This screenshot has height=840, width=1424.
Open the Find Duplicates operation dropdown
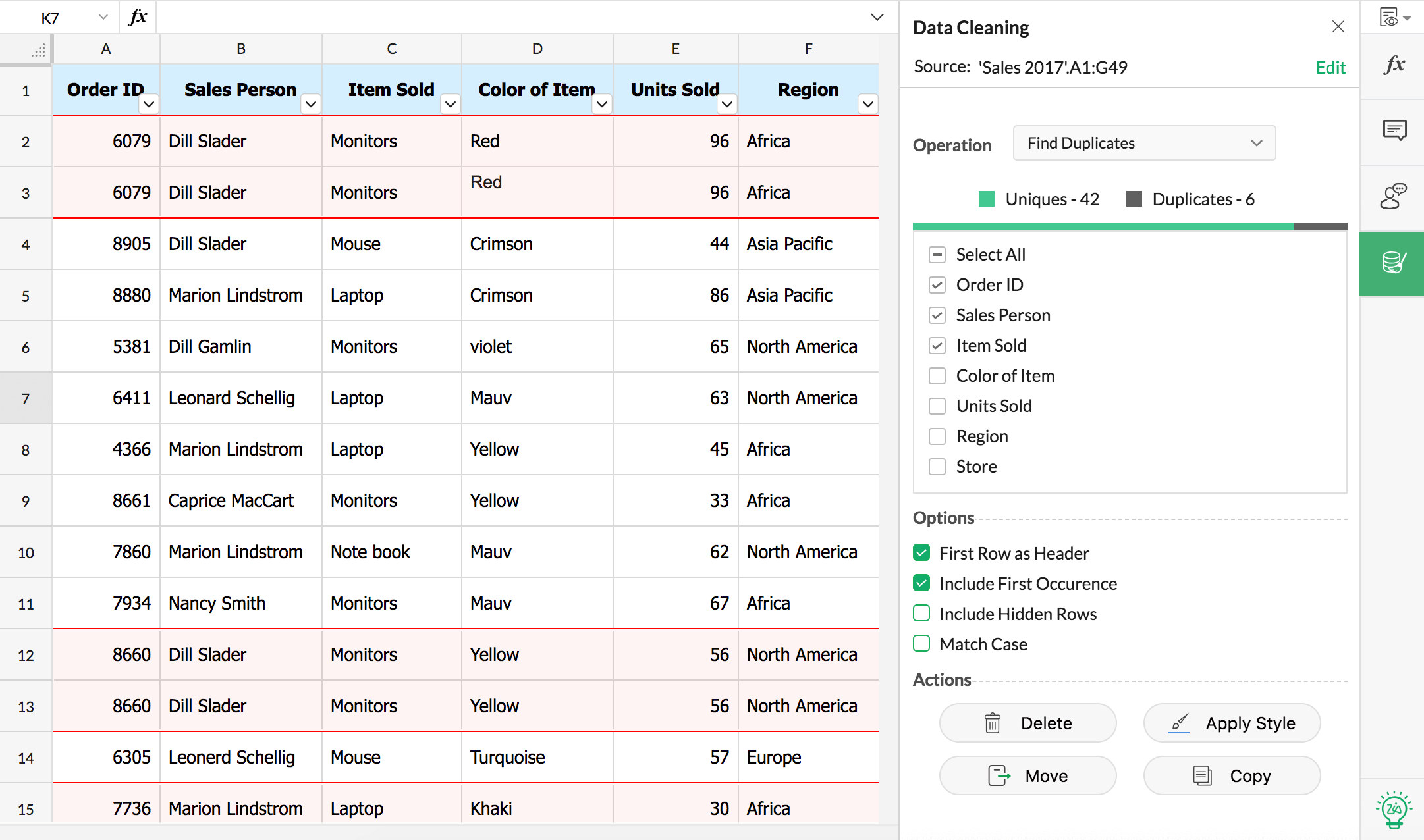click(x=1143, y=143)
